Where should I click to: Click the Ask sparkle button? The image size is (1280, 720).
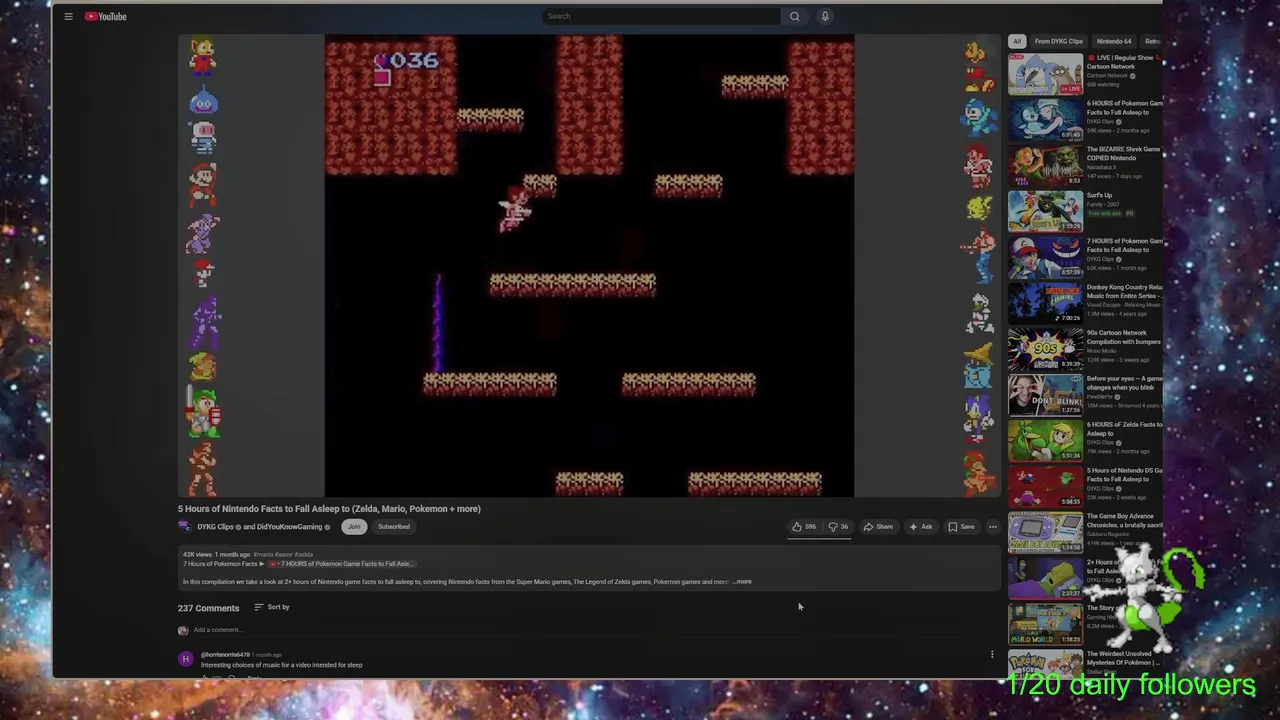click(920, 527)
